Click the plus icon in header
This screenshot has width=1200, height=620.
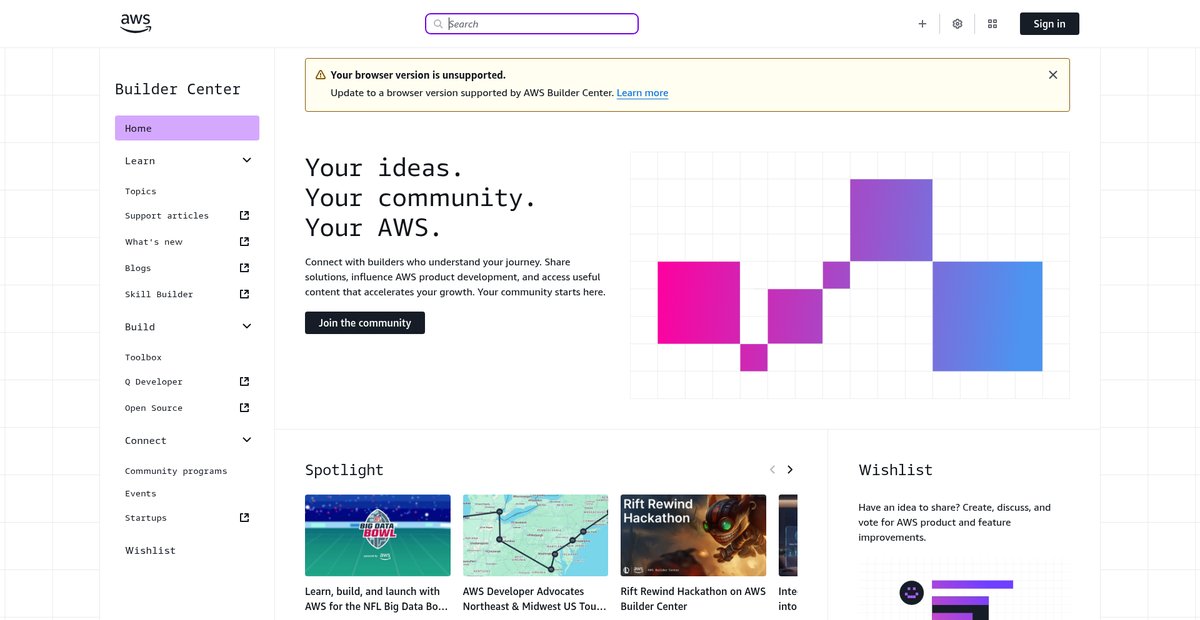922,24
